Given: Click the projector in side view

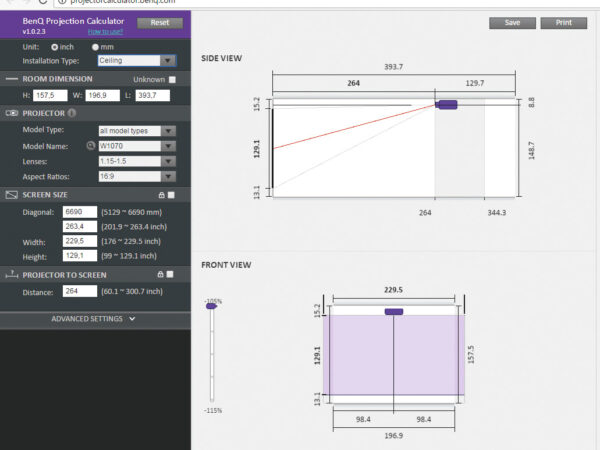Looking at the screenshot, I should 446,104.
